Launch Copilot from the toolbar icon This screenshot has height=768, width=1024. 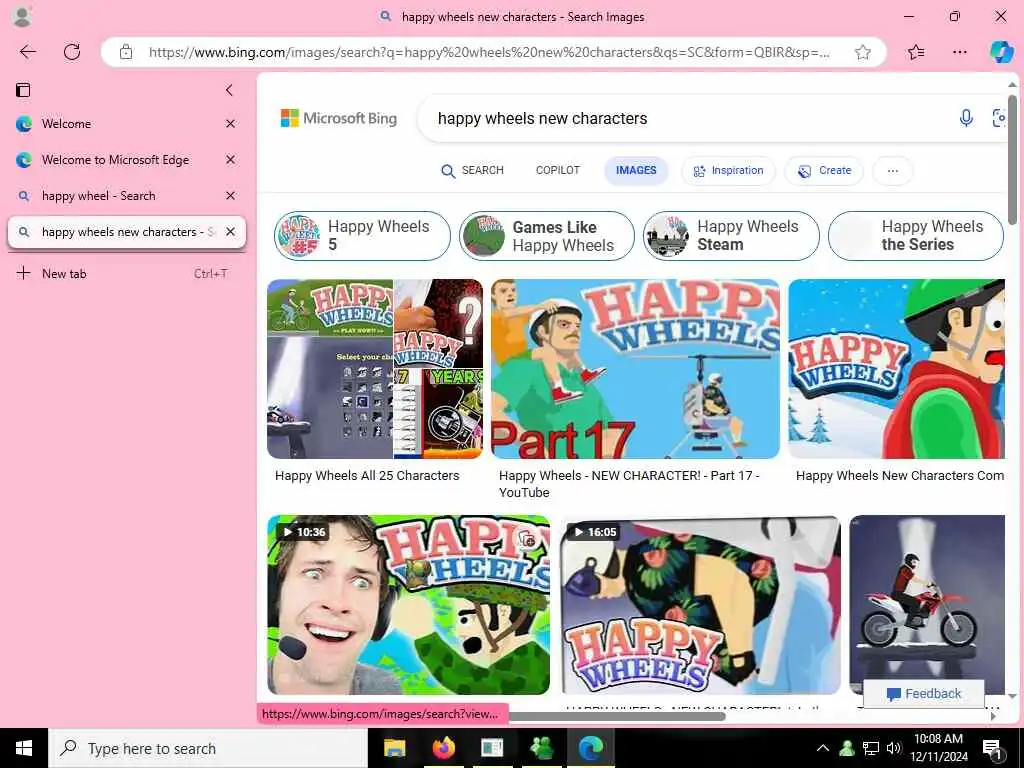tap(1001, 52)
